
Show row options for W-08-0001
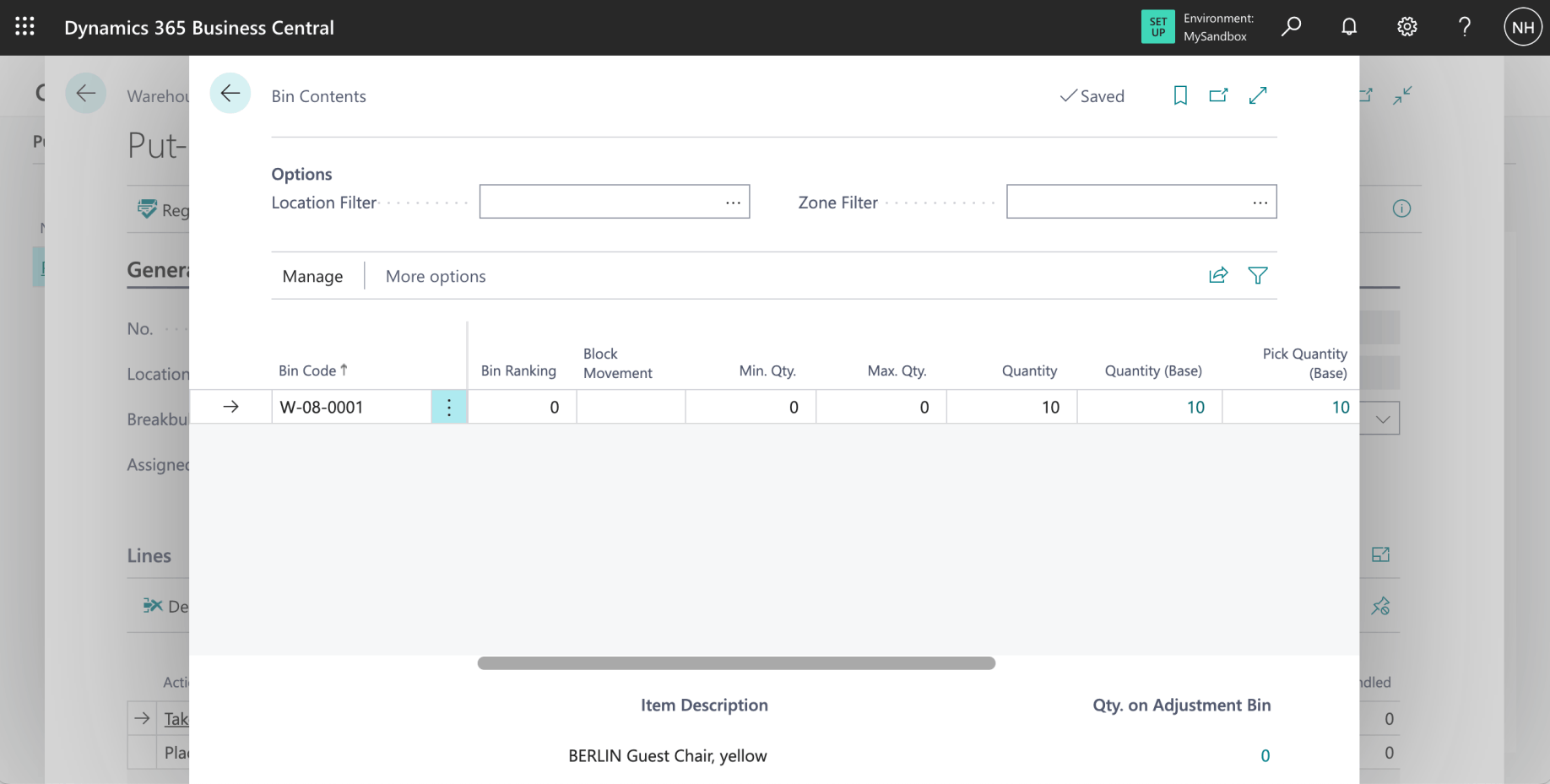pos(449,407)
